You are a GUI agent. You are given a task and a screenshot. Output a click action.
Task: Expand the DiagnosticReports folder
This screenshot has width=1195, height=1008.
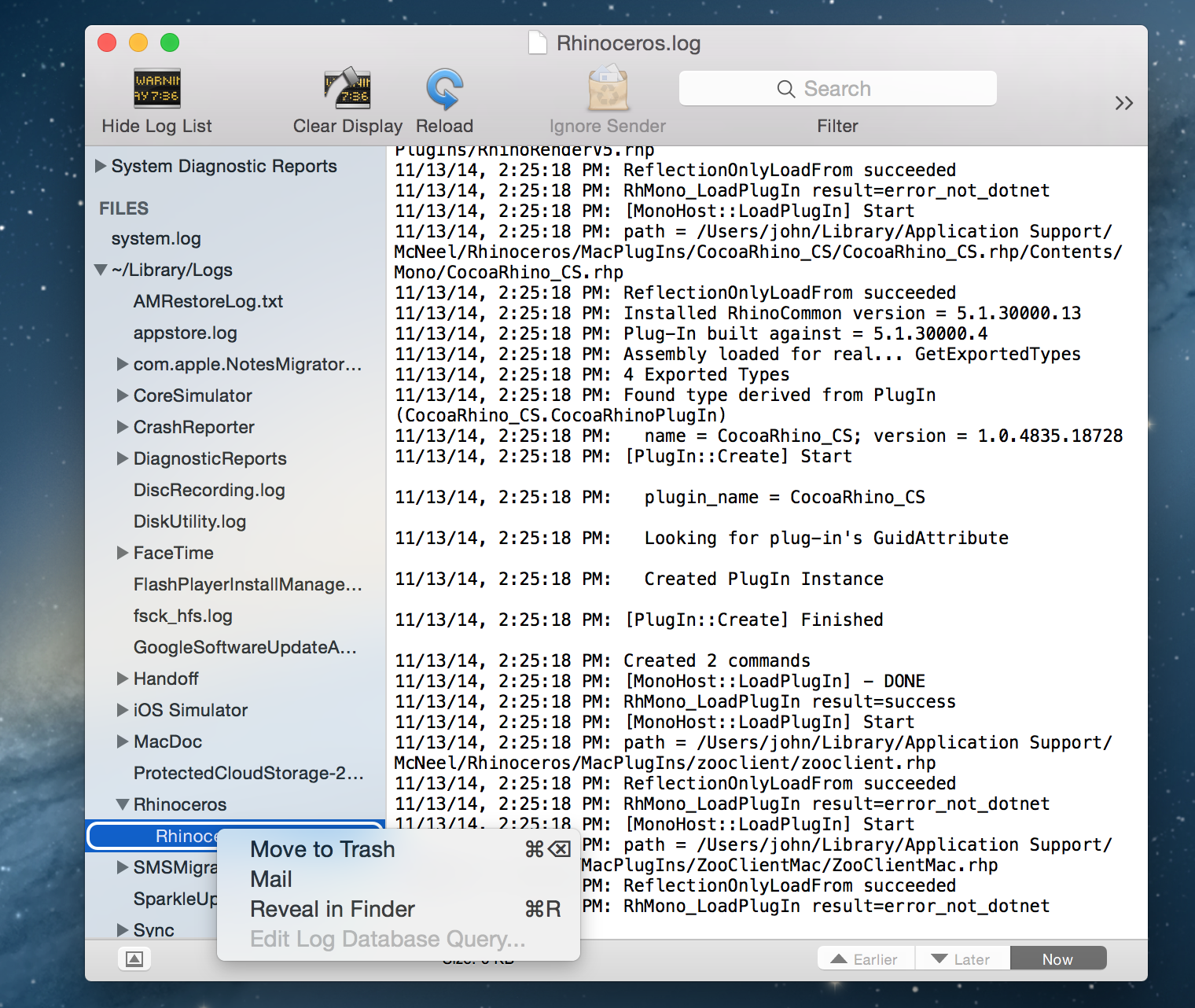tap(123, 458)
